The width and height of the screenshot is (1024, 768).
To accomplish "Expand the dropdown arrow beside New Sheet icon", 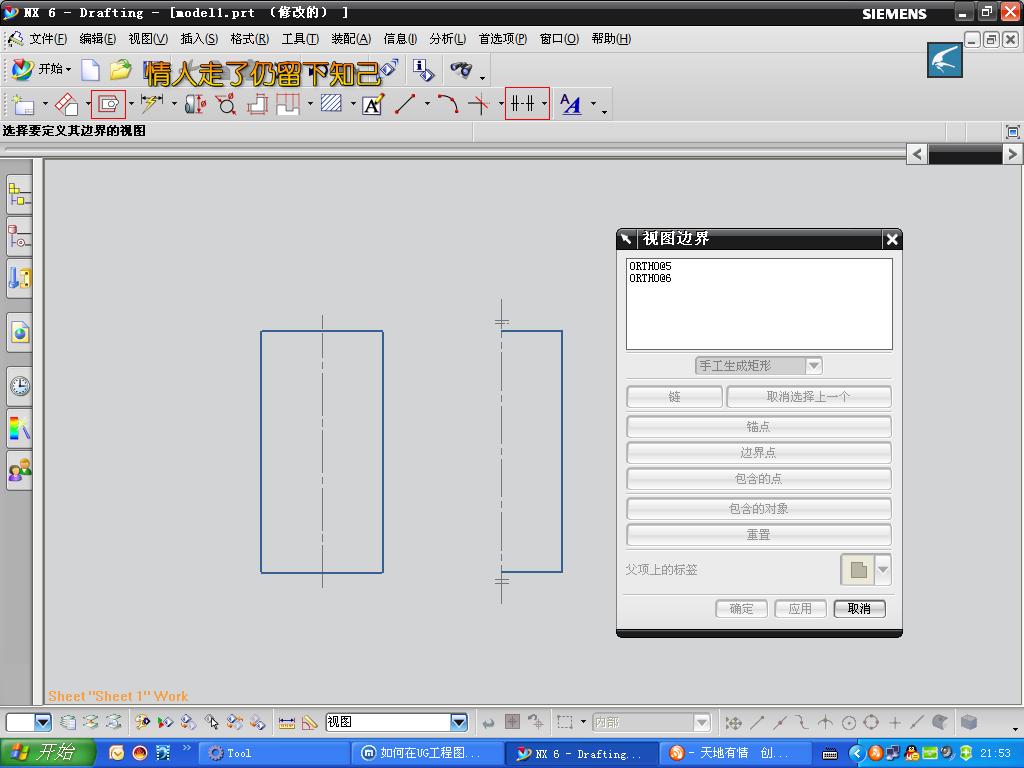I will (45, 104).
